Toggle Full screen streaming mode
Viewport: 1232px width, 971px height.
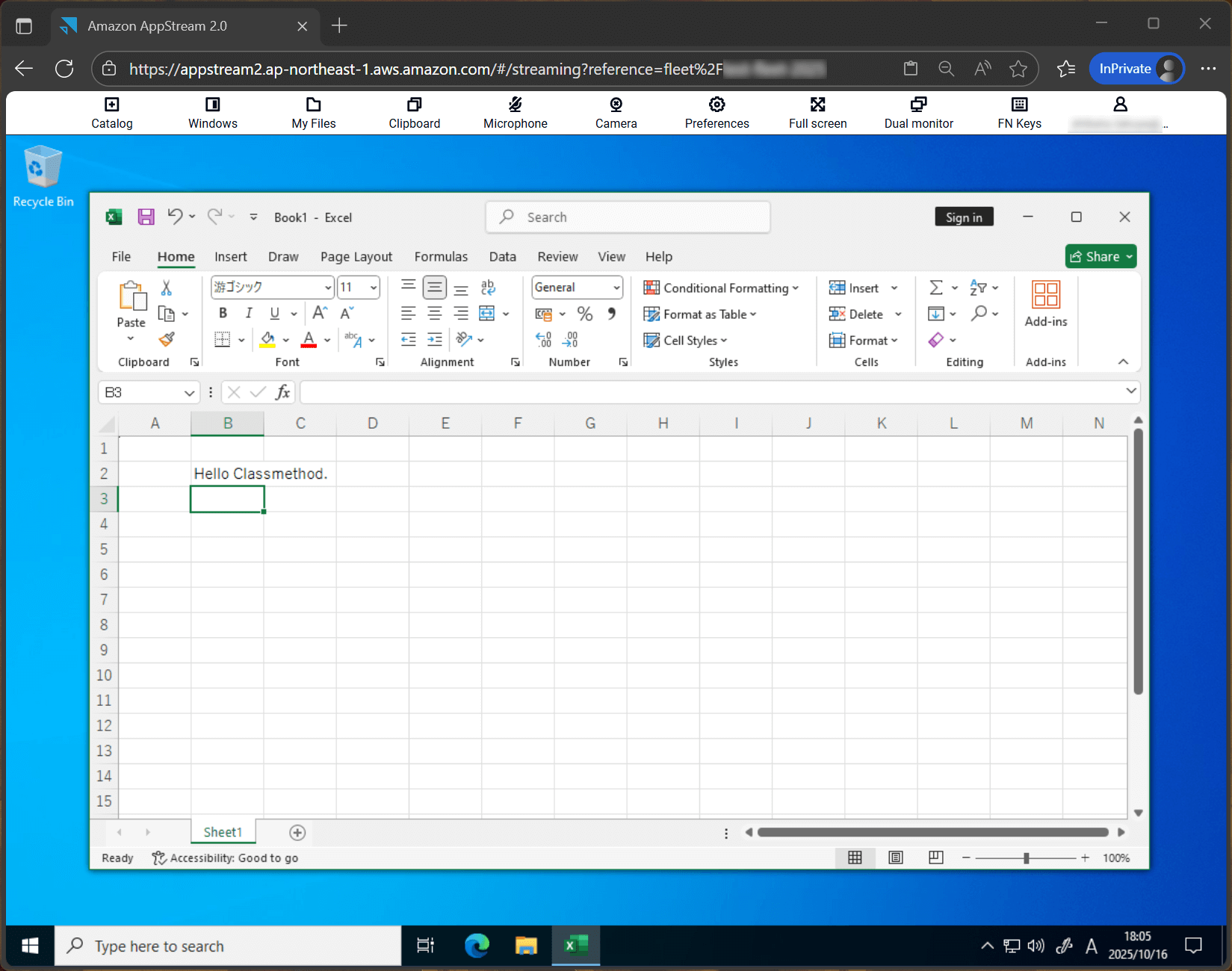pyautogui.click(x=817, y=112)
